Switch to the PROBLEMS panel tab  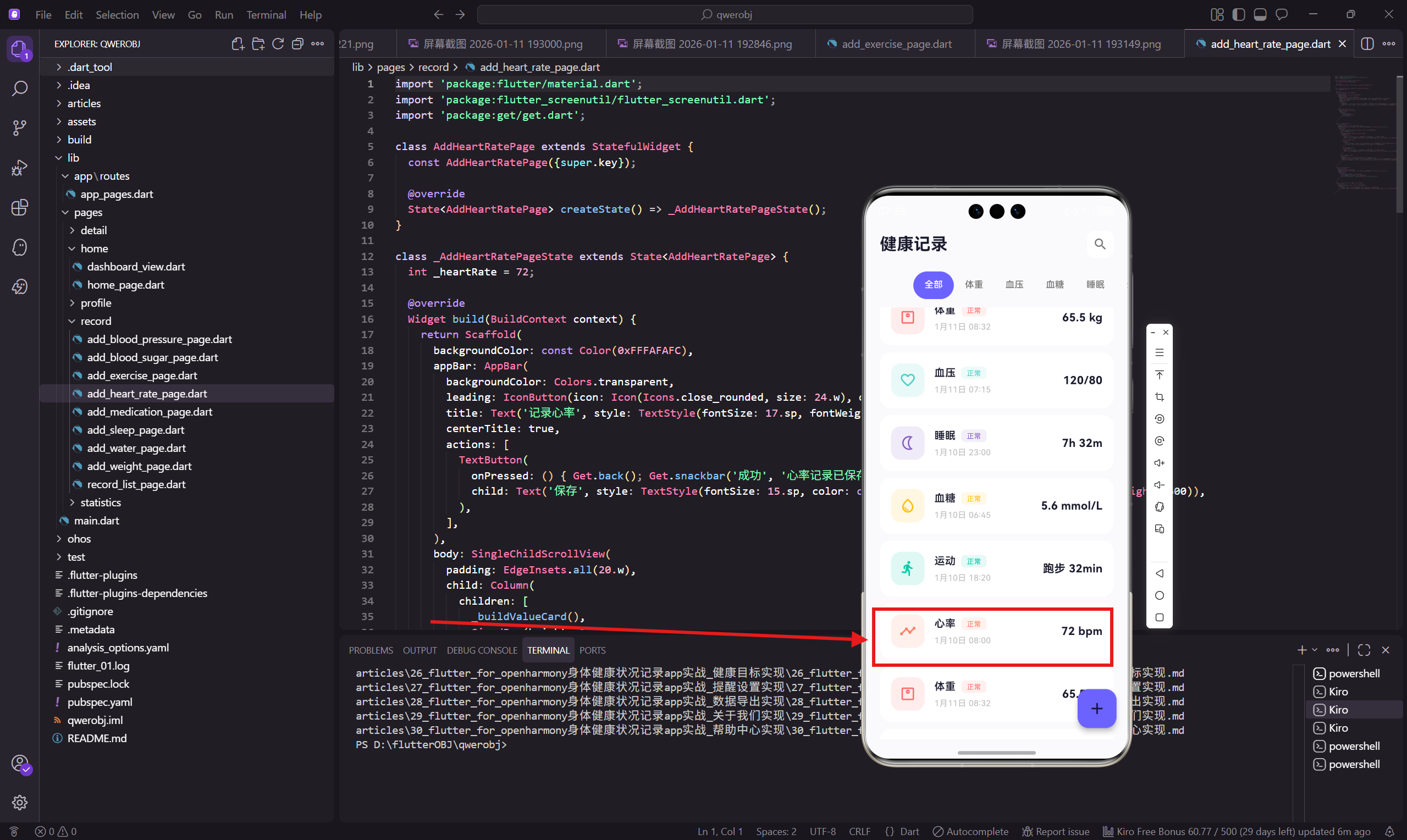pyautogui.click(x=371, y=650)
